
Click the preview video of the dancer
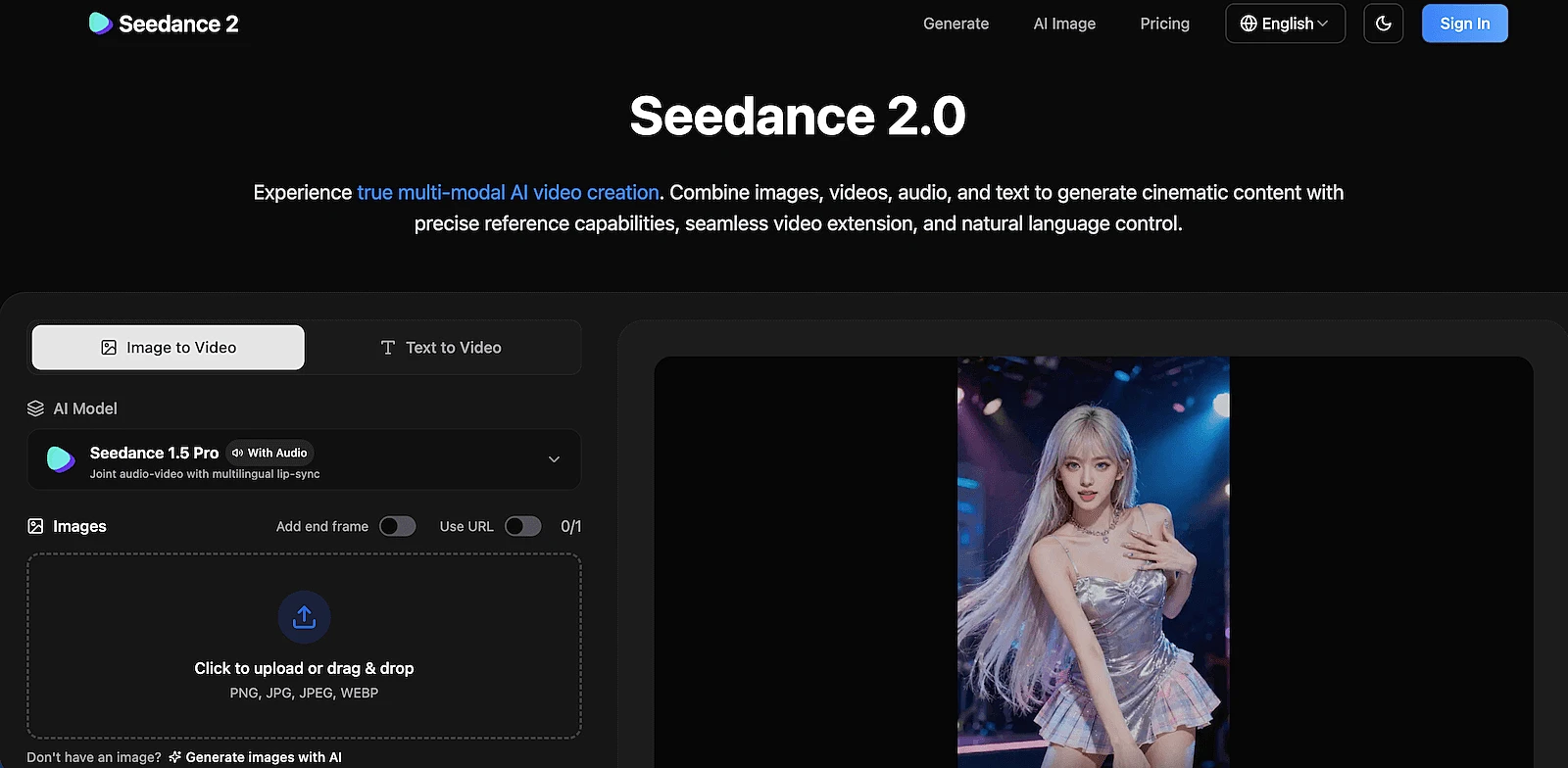[1094, 562]
